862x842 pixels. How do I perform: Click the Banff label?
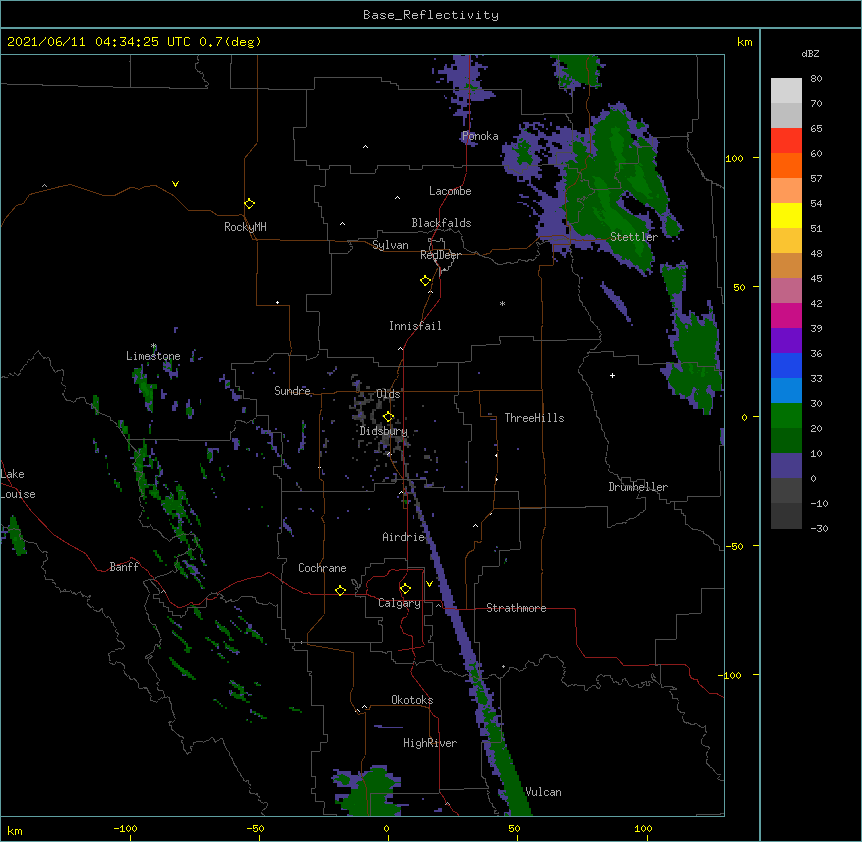pos(124,567)
